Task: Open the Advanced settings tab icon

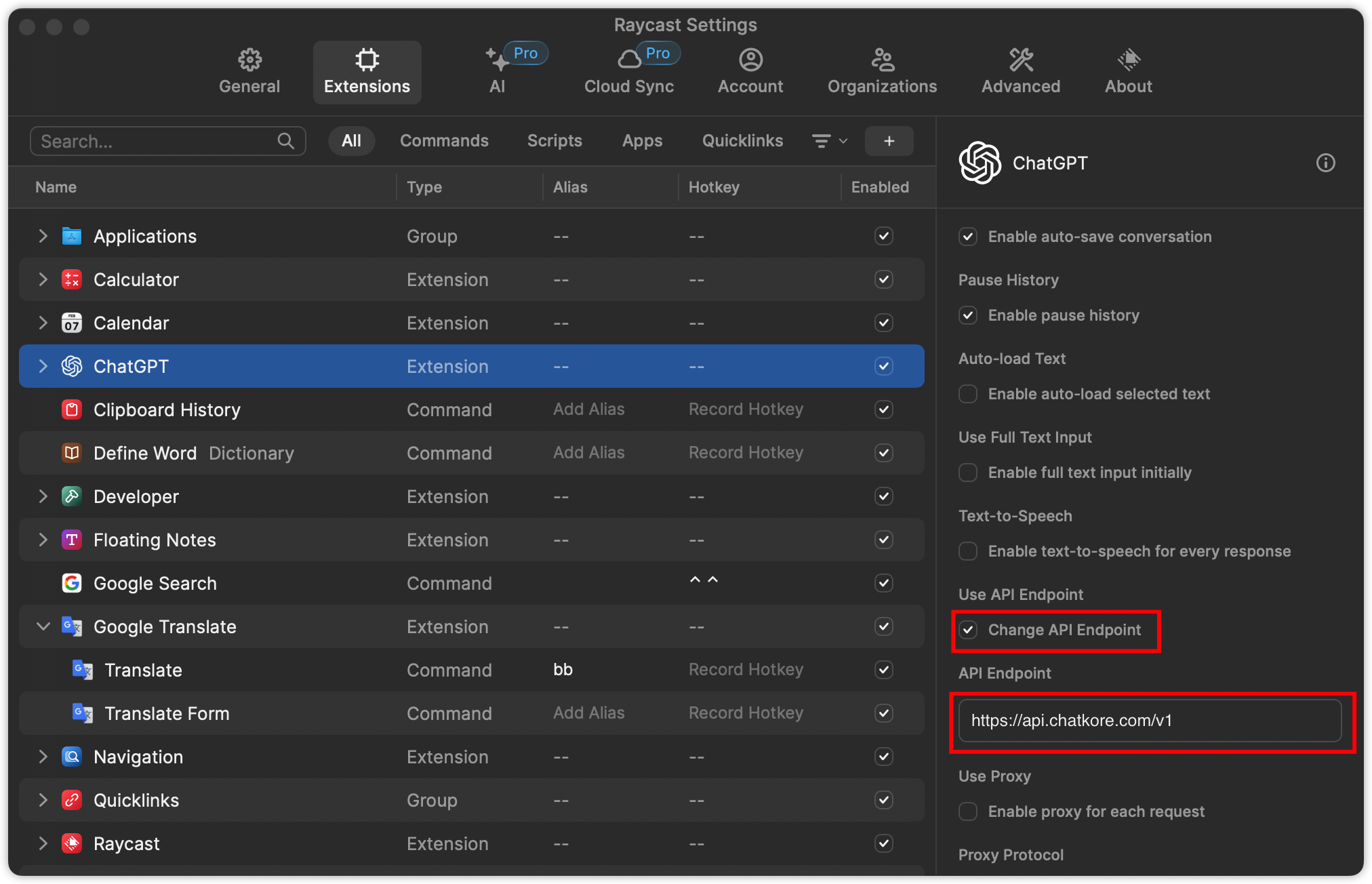Action: 1020,60
